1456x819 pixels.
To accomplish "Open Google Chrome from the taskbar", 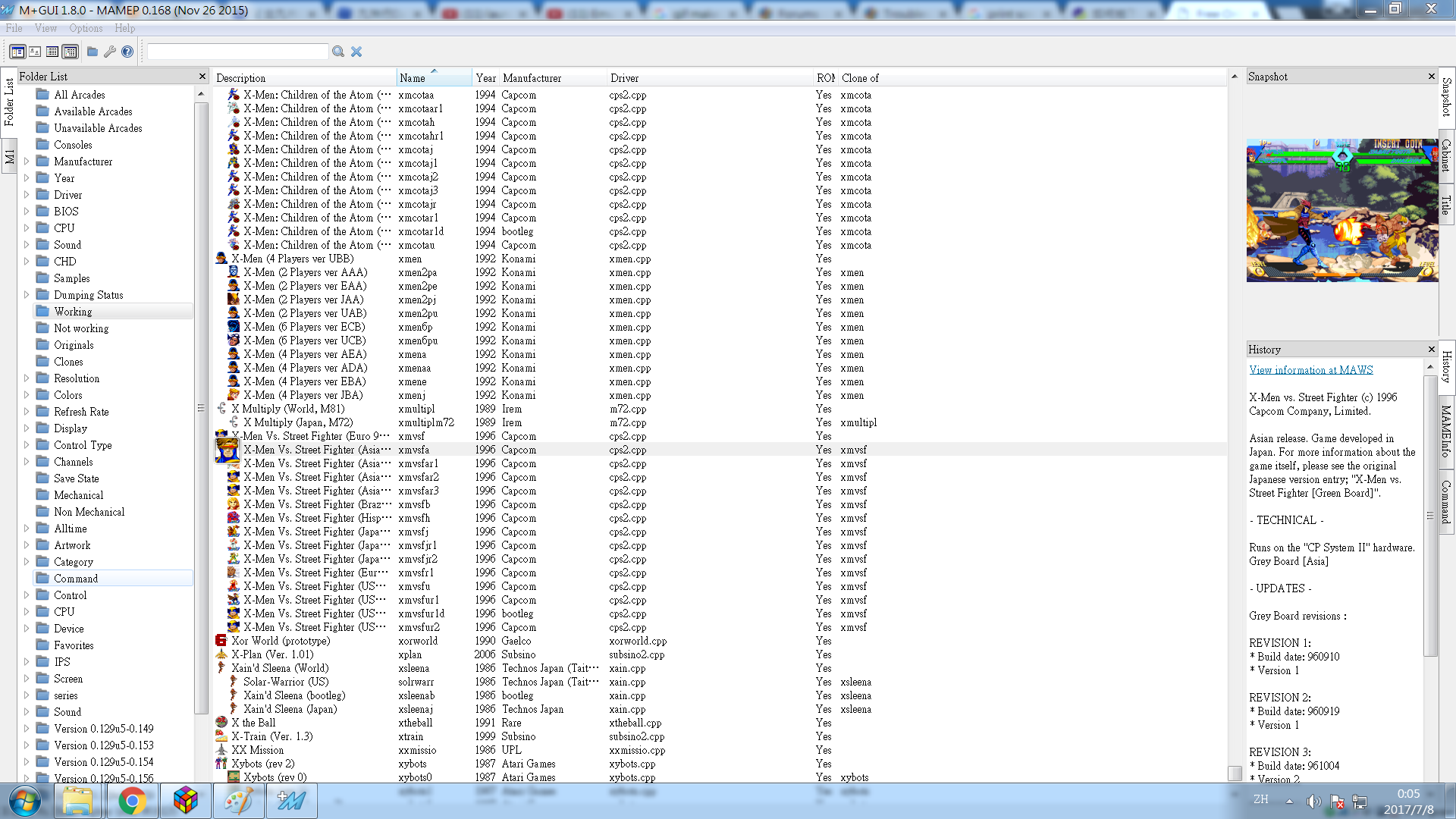I will [132, 801].
